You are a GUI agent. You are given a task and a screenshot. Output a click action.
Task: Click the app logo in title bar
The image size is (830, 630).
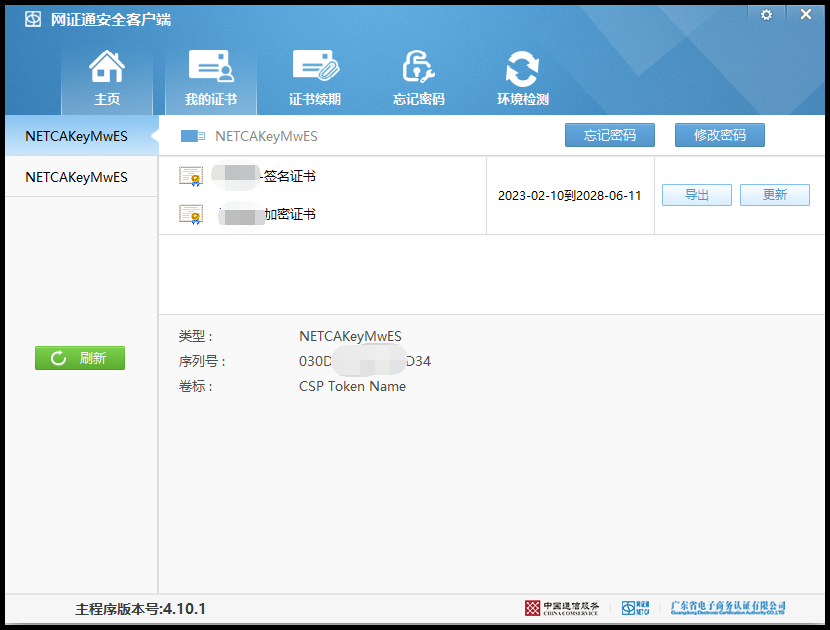(33, 18)
